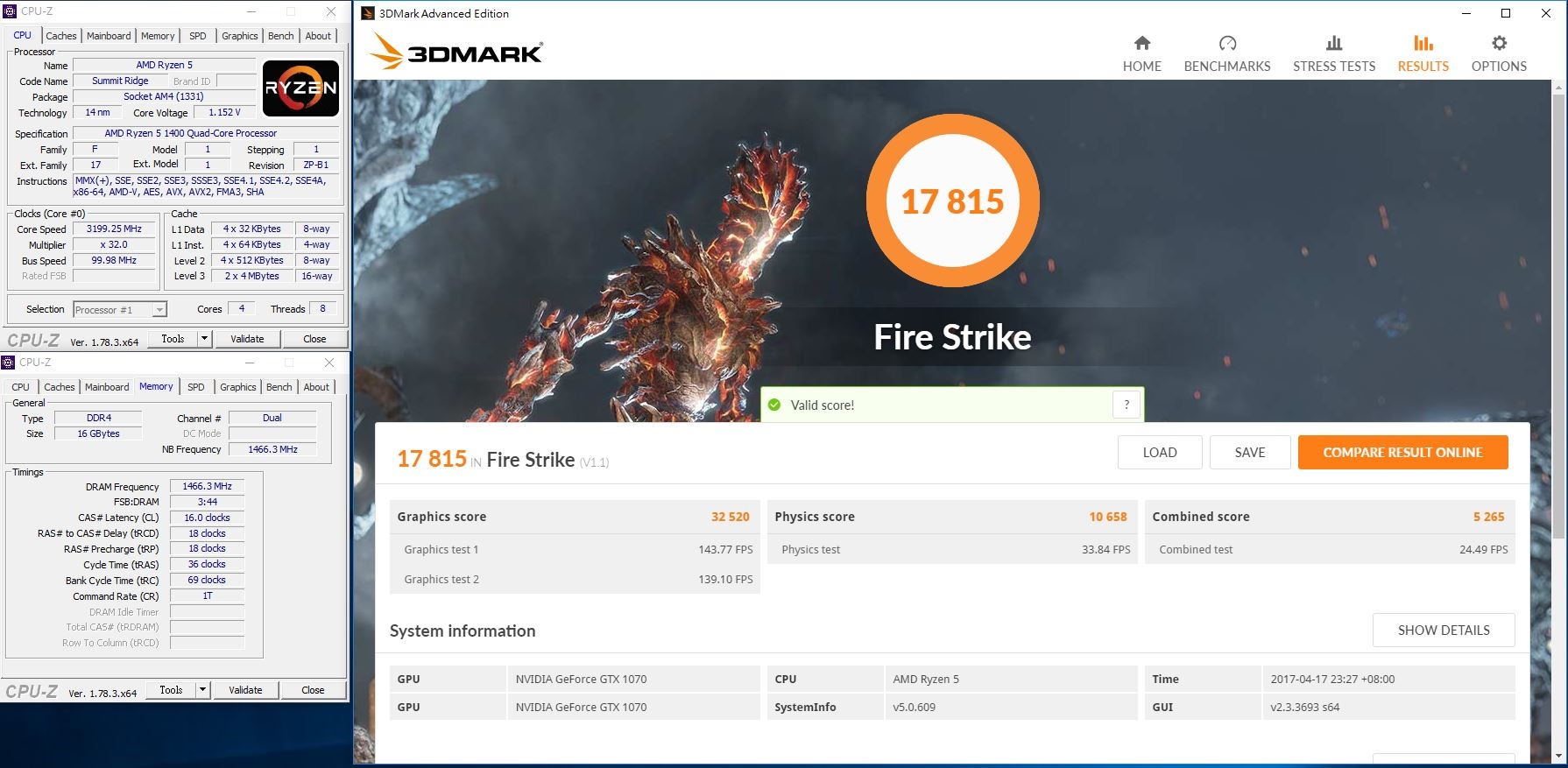Switch to Bench tab in top CPU-Z

(281, 36)
